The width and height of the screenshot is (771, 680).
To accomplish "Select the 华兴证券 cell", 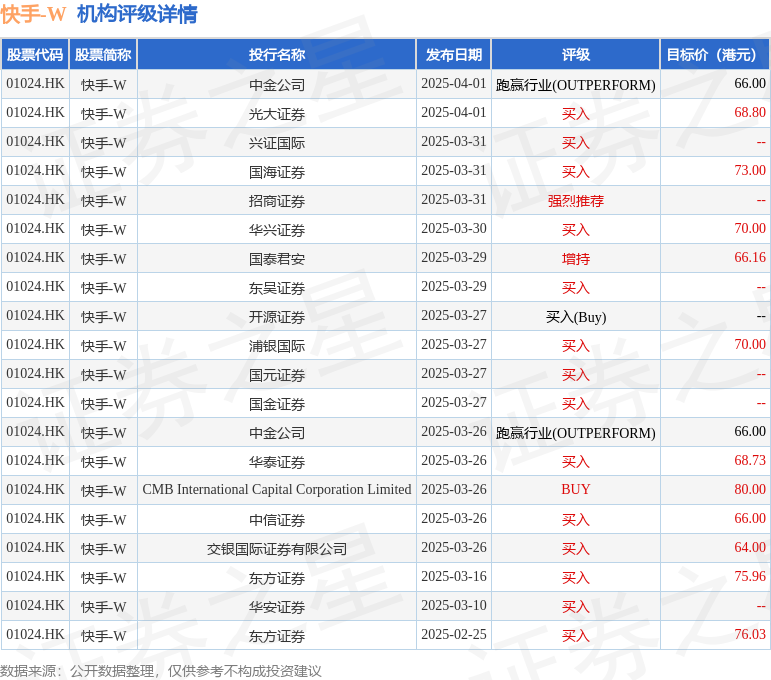I will coord(277,230).
